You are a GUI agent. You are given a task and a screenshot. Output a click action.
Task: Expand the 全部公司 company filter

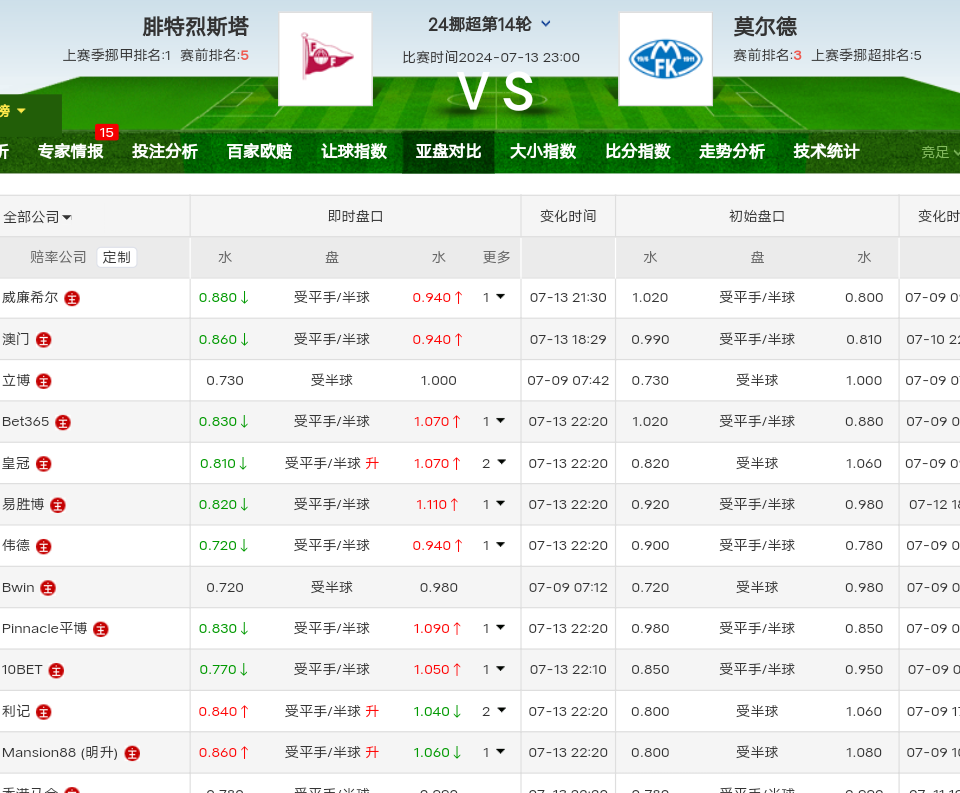point(37,217)
